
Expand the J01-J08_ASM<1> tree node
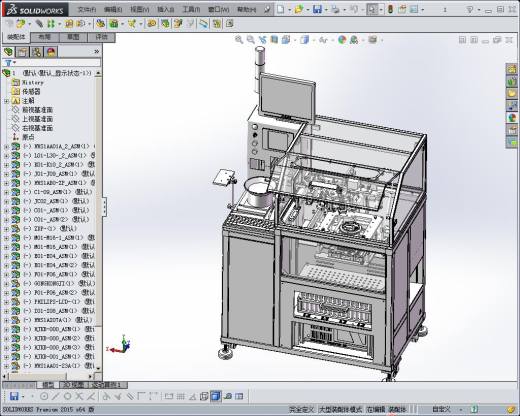click(6, 174)
